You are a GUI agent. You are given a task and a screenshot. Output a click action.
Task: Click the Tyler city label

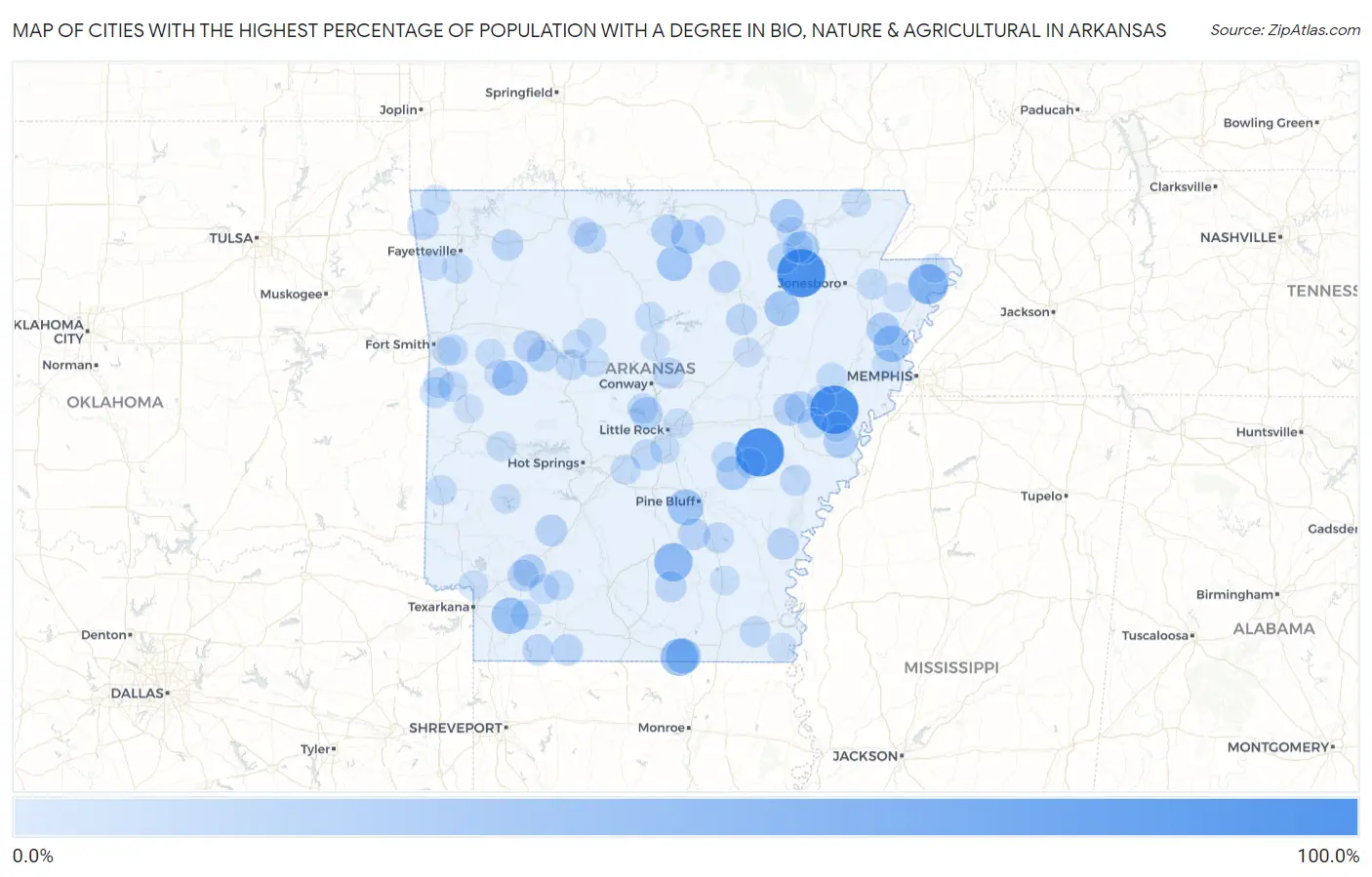(x=315, y=749)
